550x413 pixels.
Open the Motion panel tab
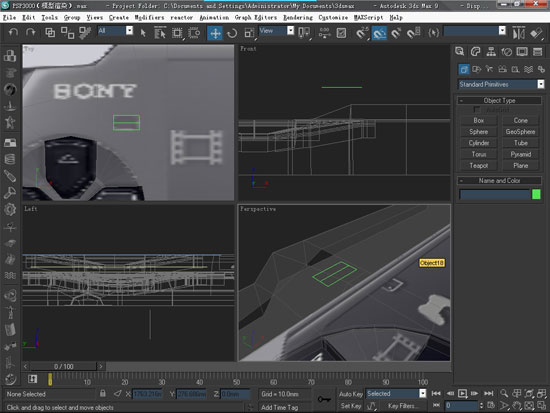(x=507, y=52)
